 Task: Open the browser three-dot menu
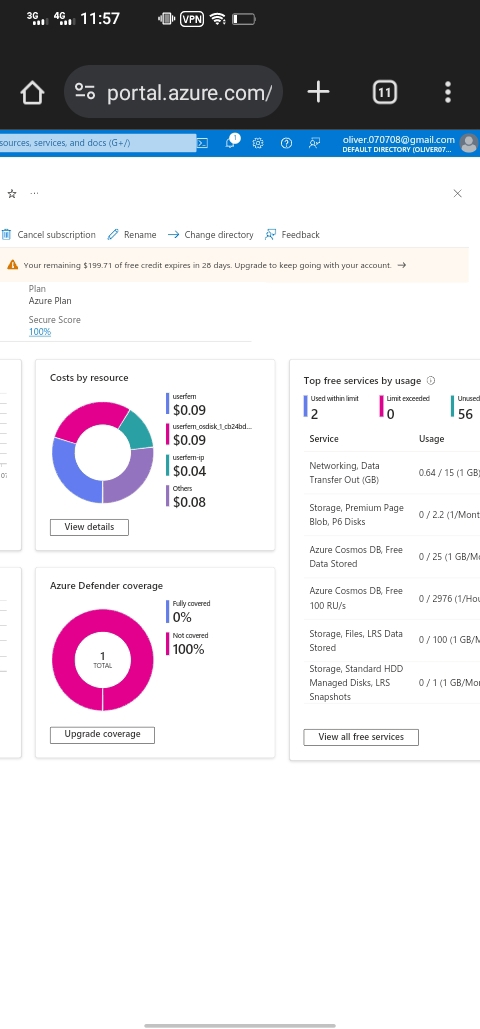[448, 93]
